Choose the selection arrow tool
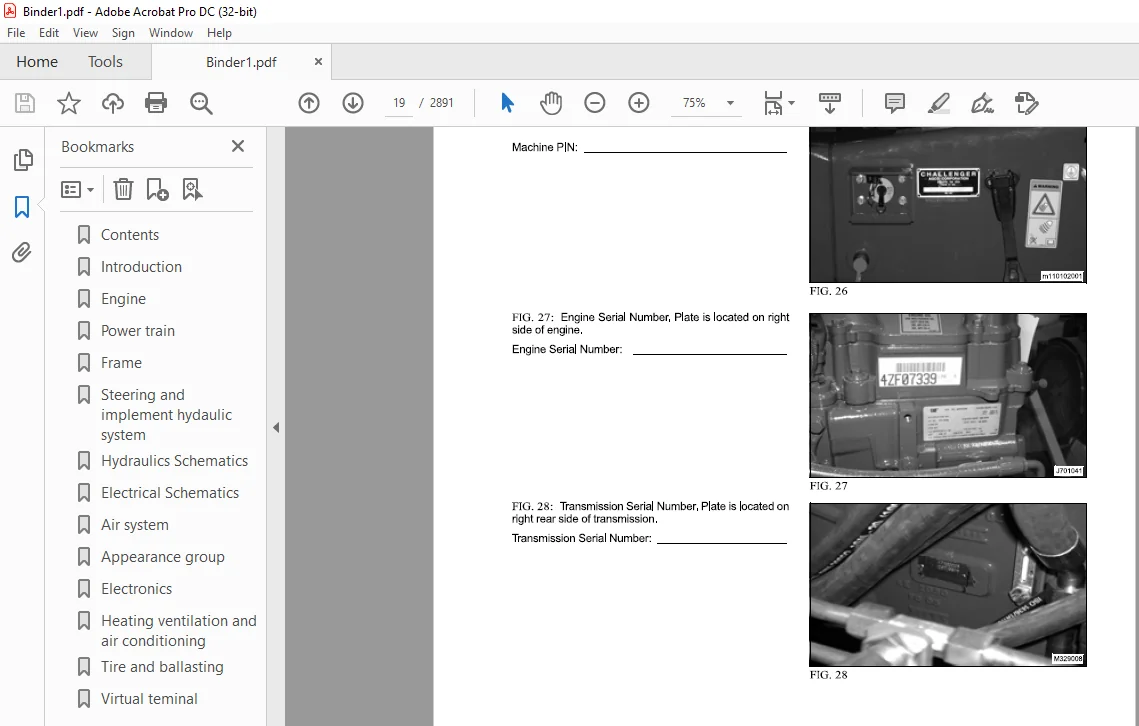The width and height of the screenshot is (1139, 726). coord(507,103)
